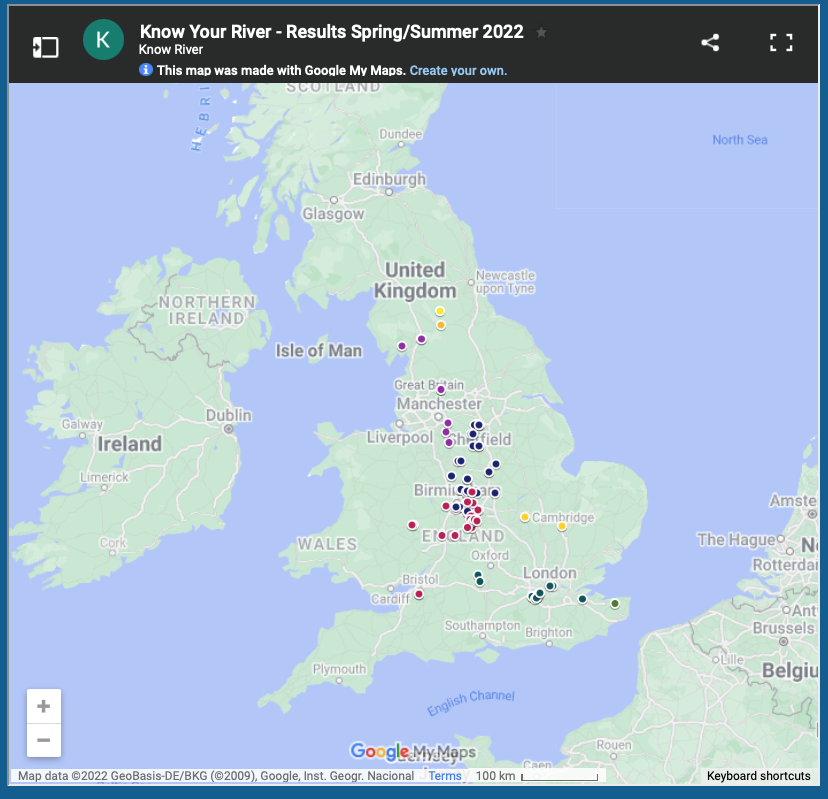This screenshot has height=799, width=828.
Task: Select the crimson marker near Bristol
Action: click(419, 594)
